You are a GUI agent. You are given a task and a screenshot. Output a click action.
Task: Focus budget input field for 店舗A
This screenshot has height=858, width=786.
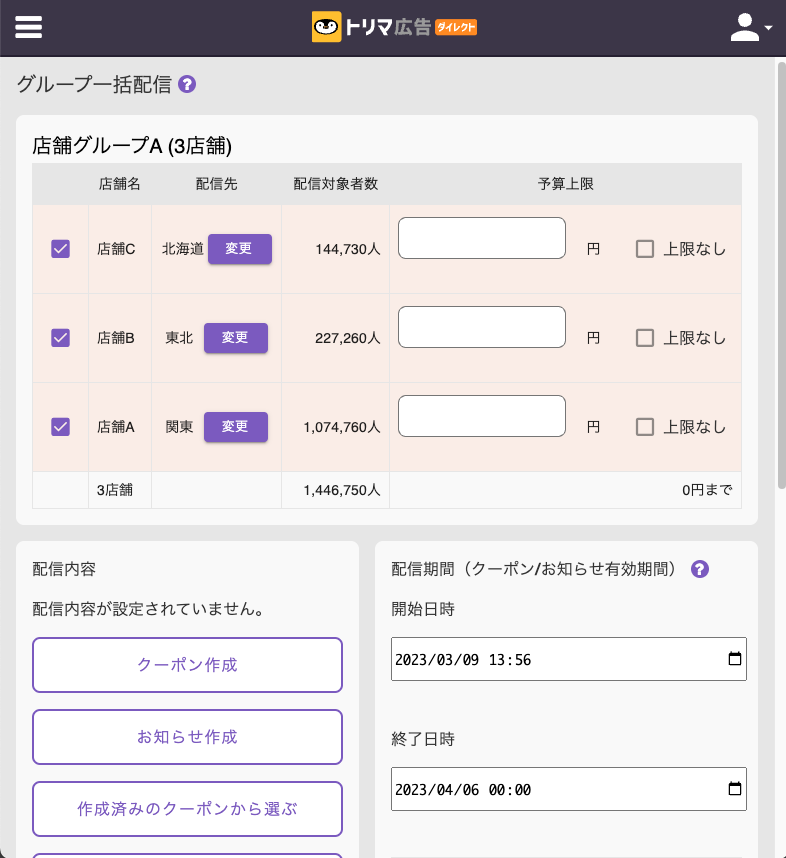[x=482, y=416]
